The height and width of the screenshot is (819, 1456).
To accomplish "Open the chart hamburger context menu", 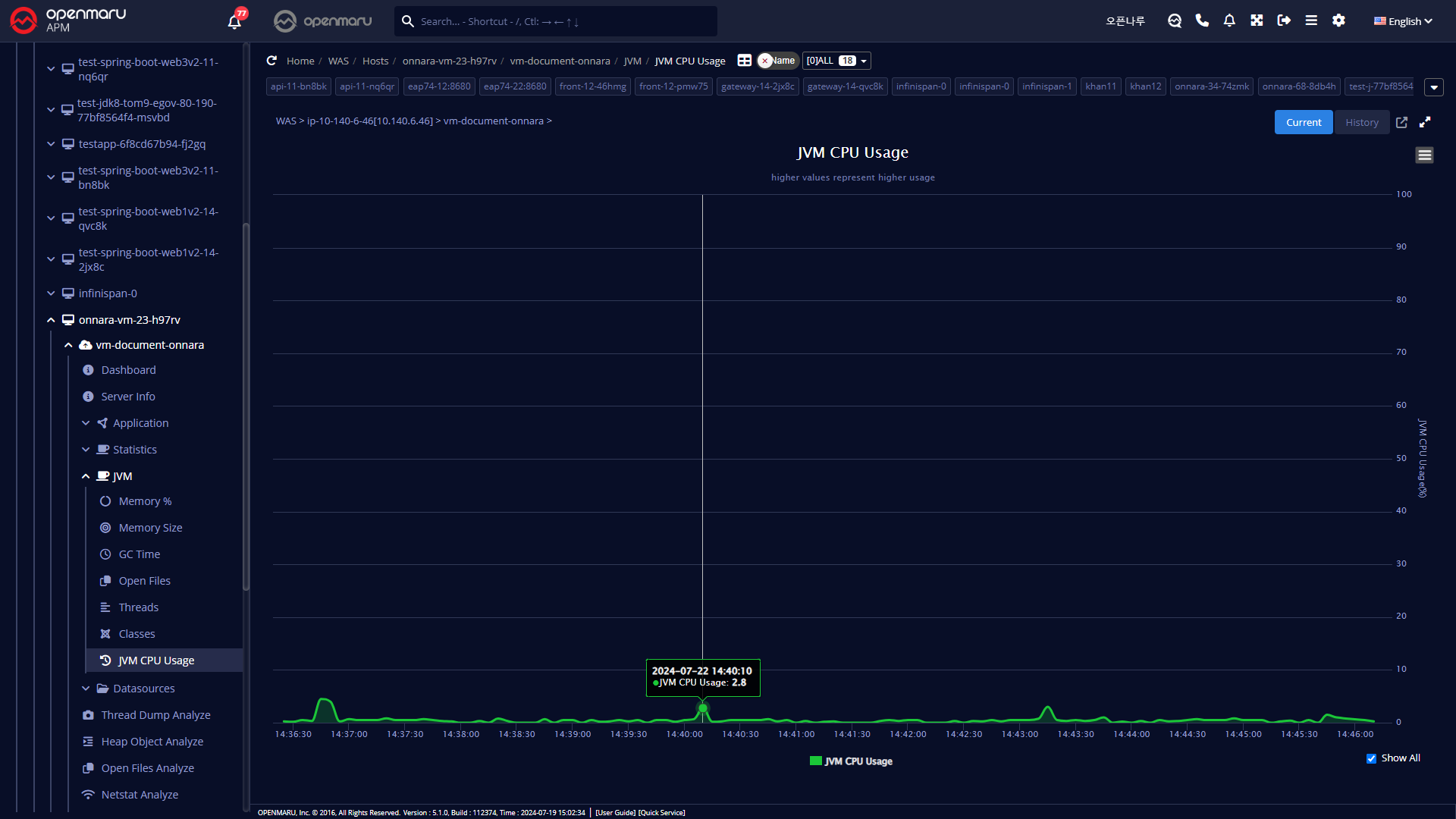I will pos(1424,155).
